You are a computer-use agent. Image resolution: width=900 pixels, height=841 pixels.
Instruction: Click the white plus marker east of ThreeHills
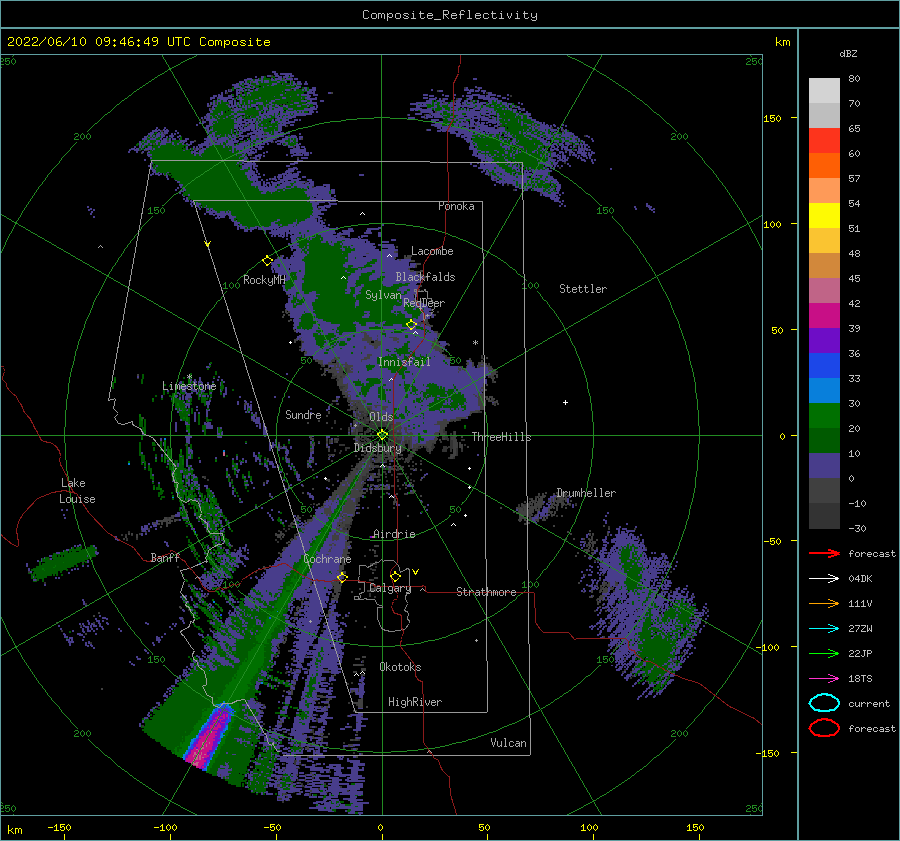click(x=565, y=402)
